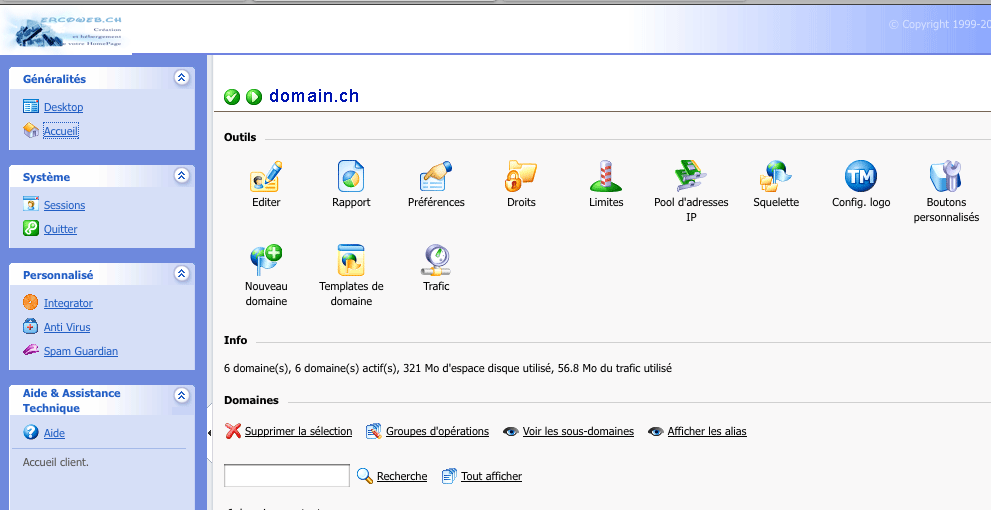Screen dimensions: 991x510
Task: Click the Préférences icon
Action: pyautogui.click(x=436, y=176)
